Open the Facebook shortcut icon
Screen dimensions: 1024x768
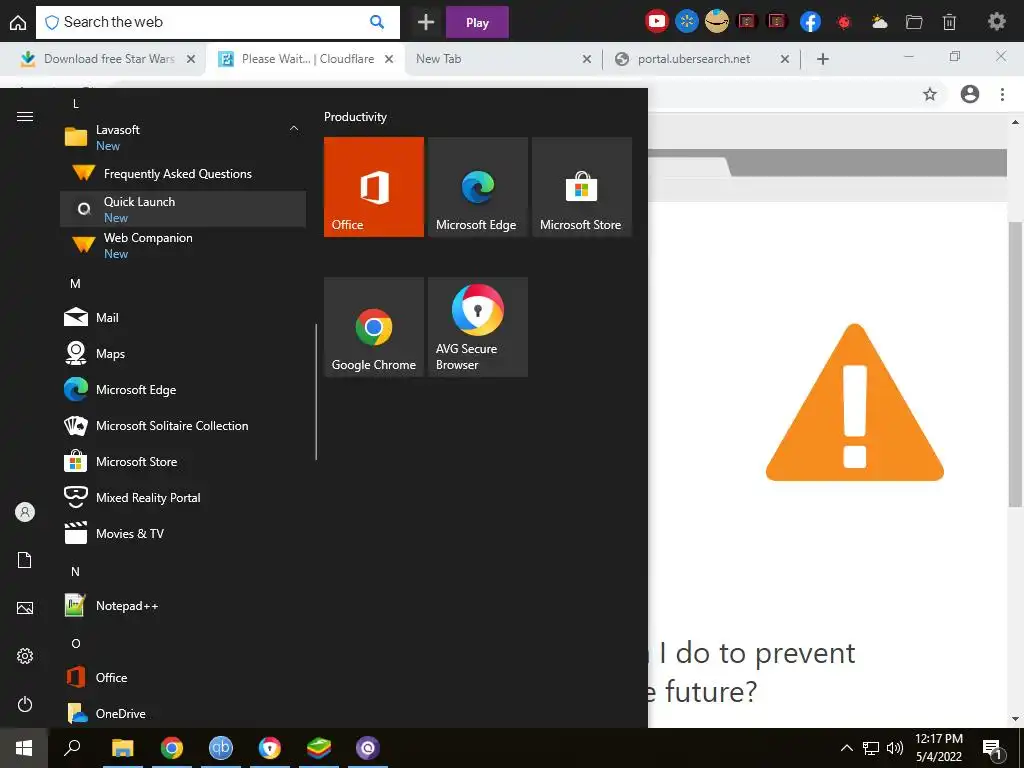810,22
